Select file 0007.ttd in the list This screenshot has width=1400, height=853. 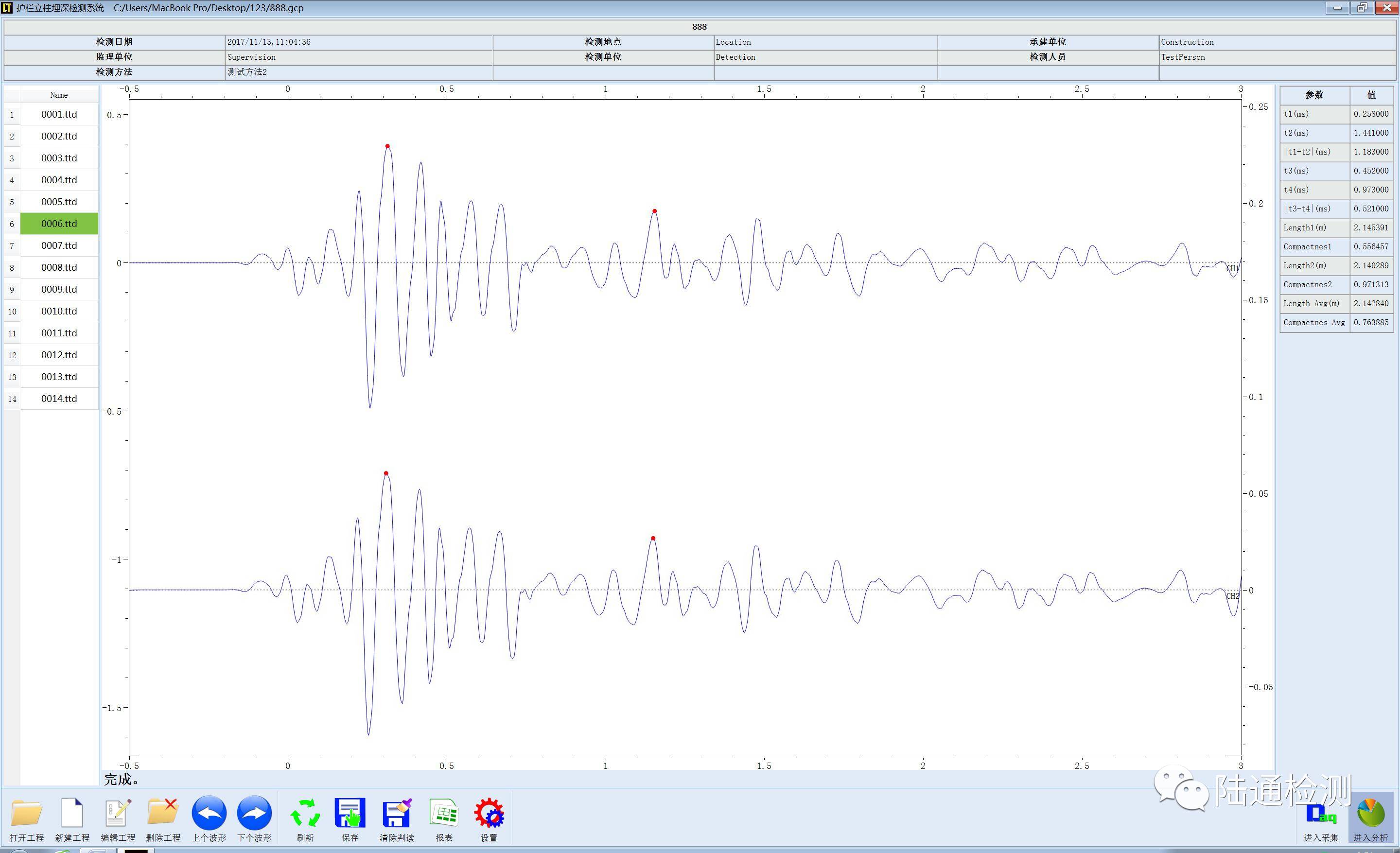click(x=59, y=246)
